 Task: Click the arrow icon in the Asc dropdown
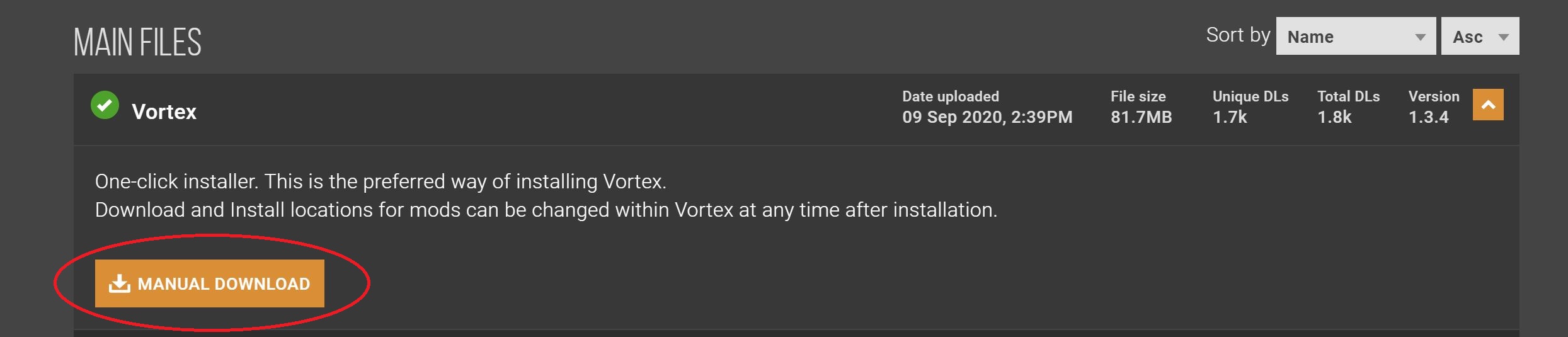[x=1503, y=37]
